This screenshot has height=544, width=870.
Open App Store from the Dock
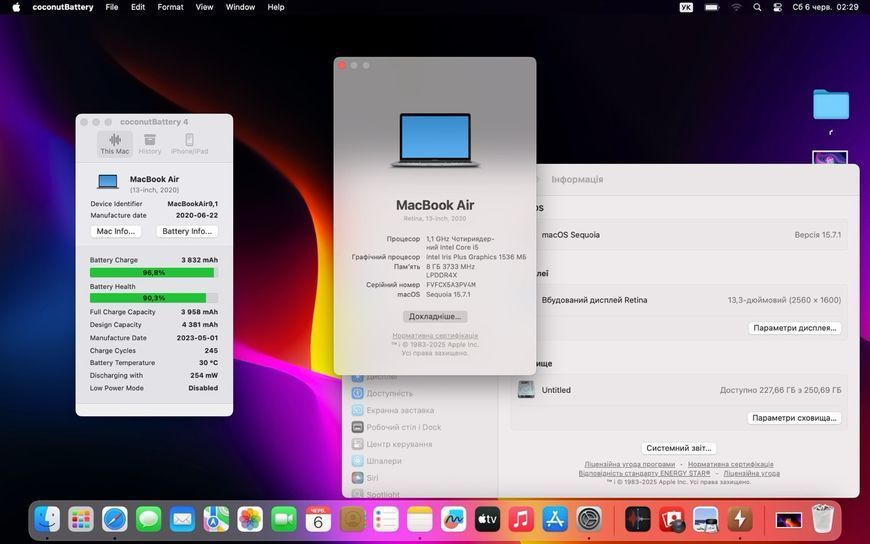pos(555,520)
